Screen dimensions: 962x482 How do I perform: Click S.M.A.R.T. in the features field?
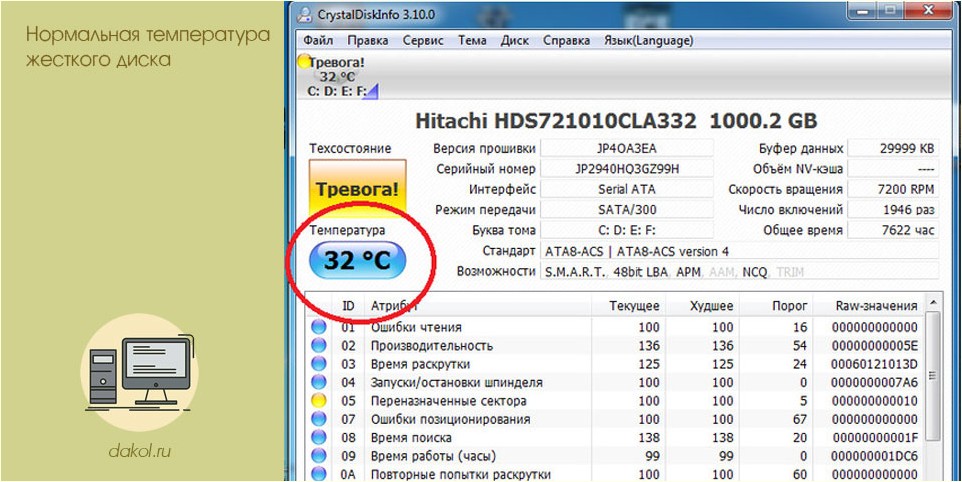pos(575,272)
